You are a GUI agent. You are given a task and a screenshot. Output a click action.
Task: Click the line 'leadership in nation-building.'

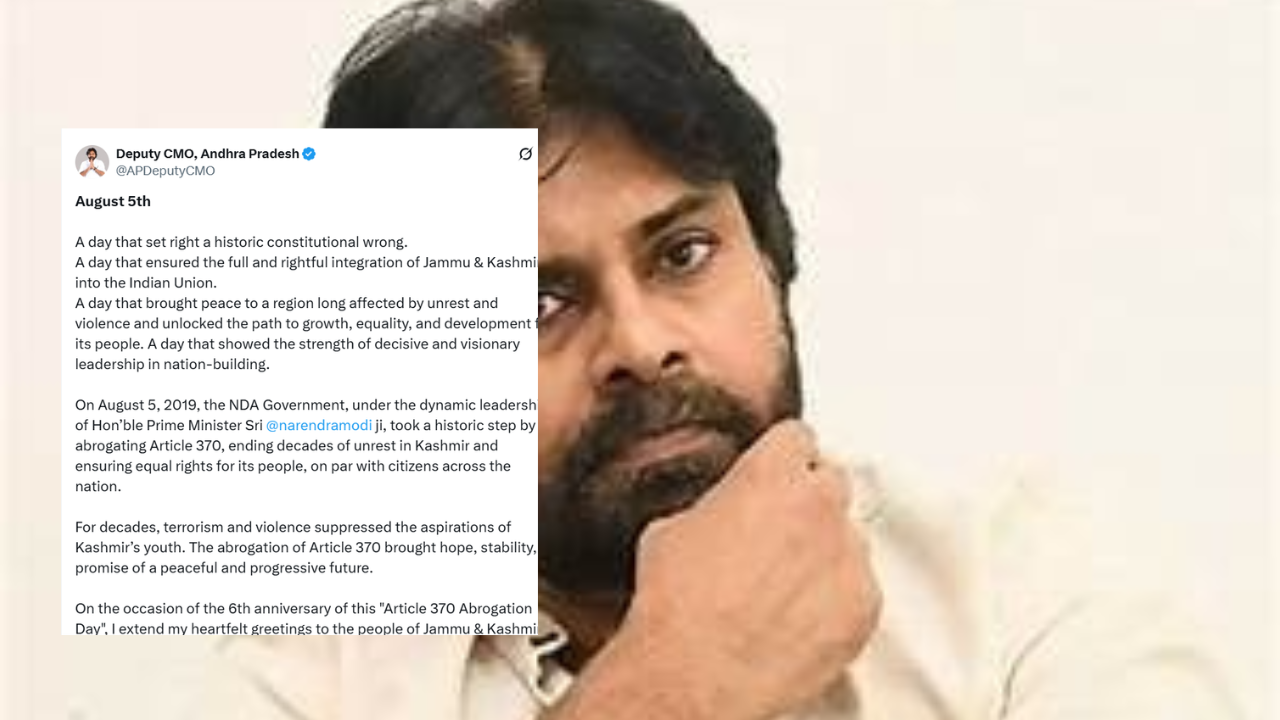click(172, 364)
